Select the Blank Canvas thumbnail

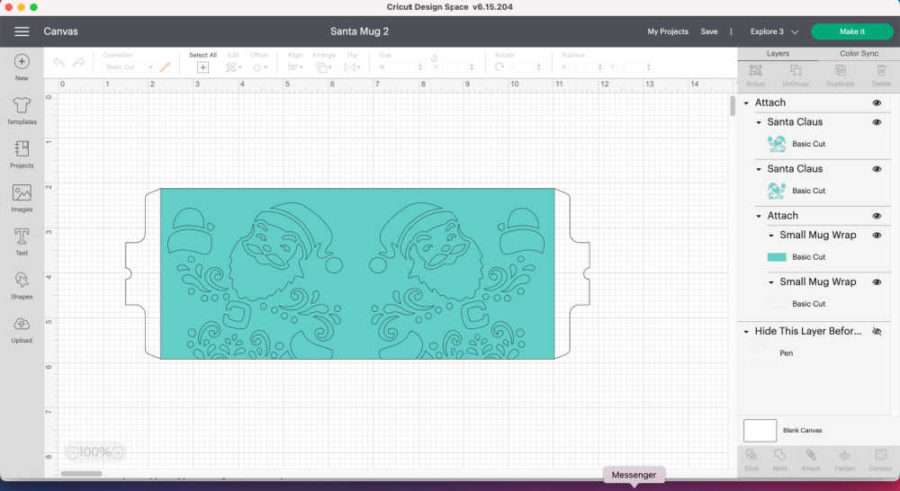[760, 430]
